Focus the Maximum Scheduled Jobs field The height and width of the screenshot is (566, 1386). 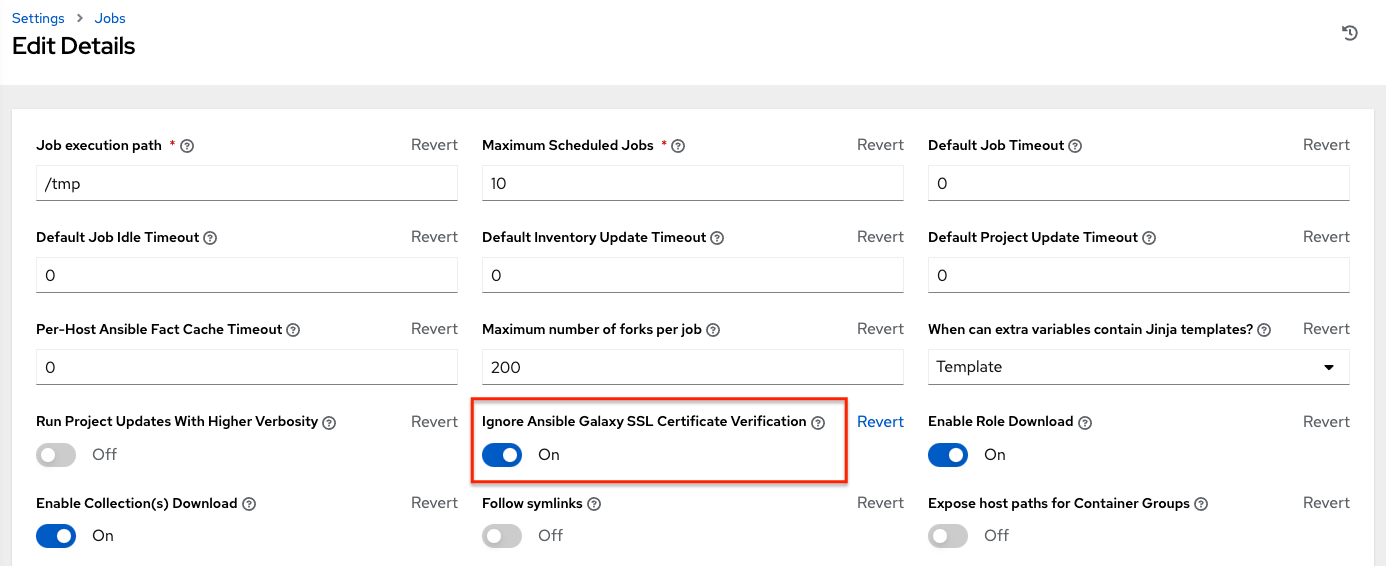coord(692,184)
